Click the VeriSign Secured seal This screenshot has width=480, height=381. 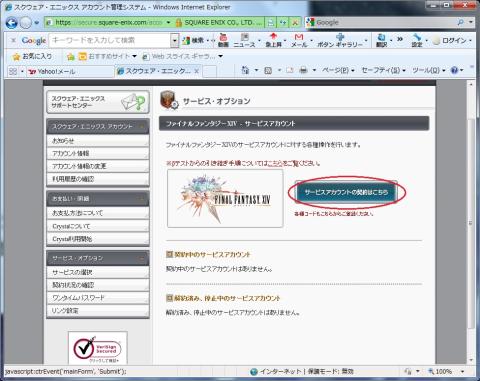pyautogui.click(x=98, y=349)
